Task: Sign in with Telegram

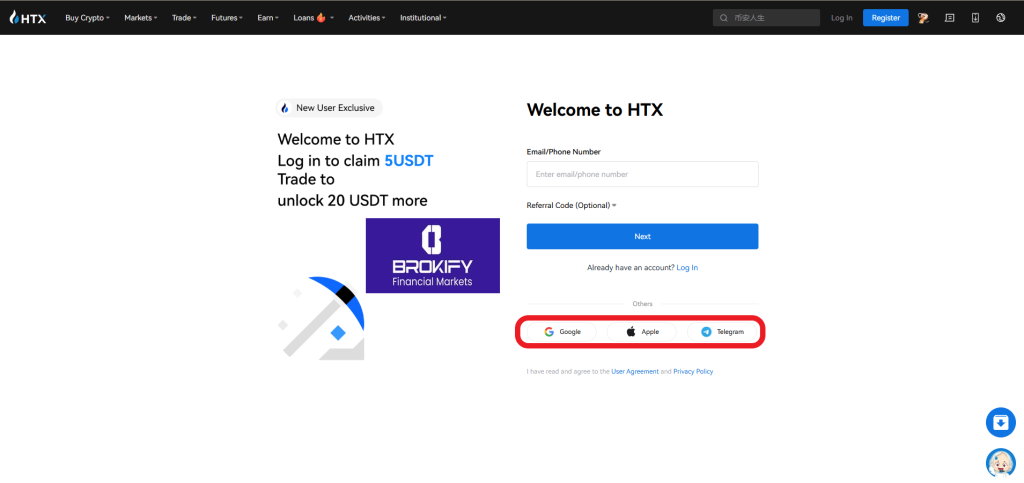Action: (x=722, y=331)
